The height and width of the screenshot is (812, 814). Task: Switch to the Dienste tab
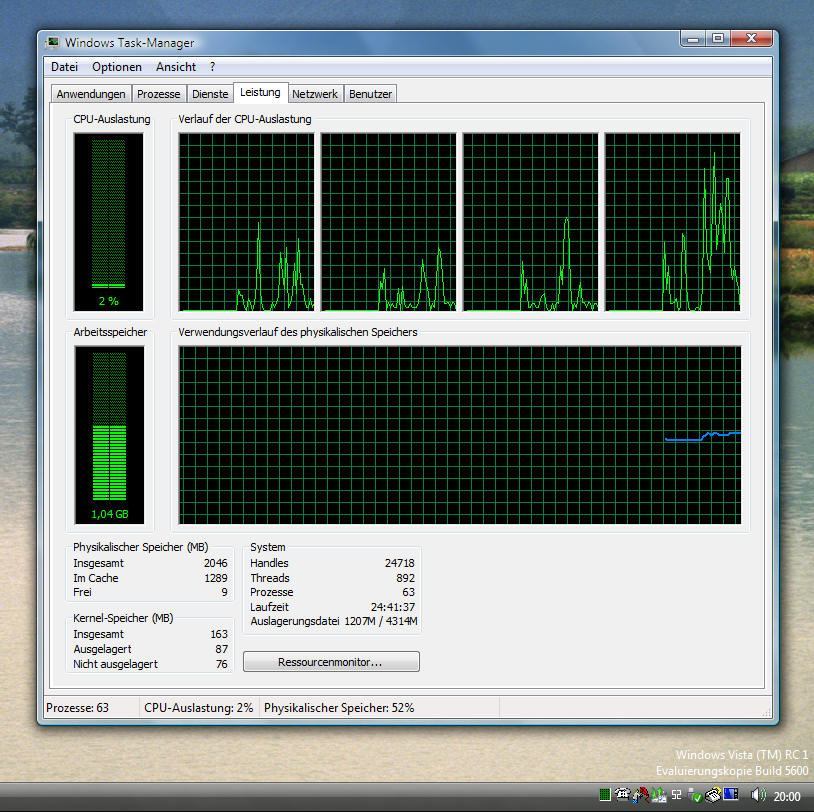pyautogui.click(x=210, y=94)
